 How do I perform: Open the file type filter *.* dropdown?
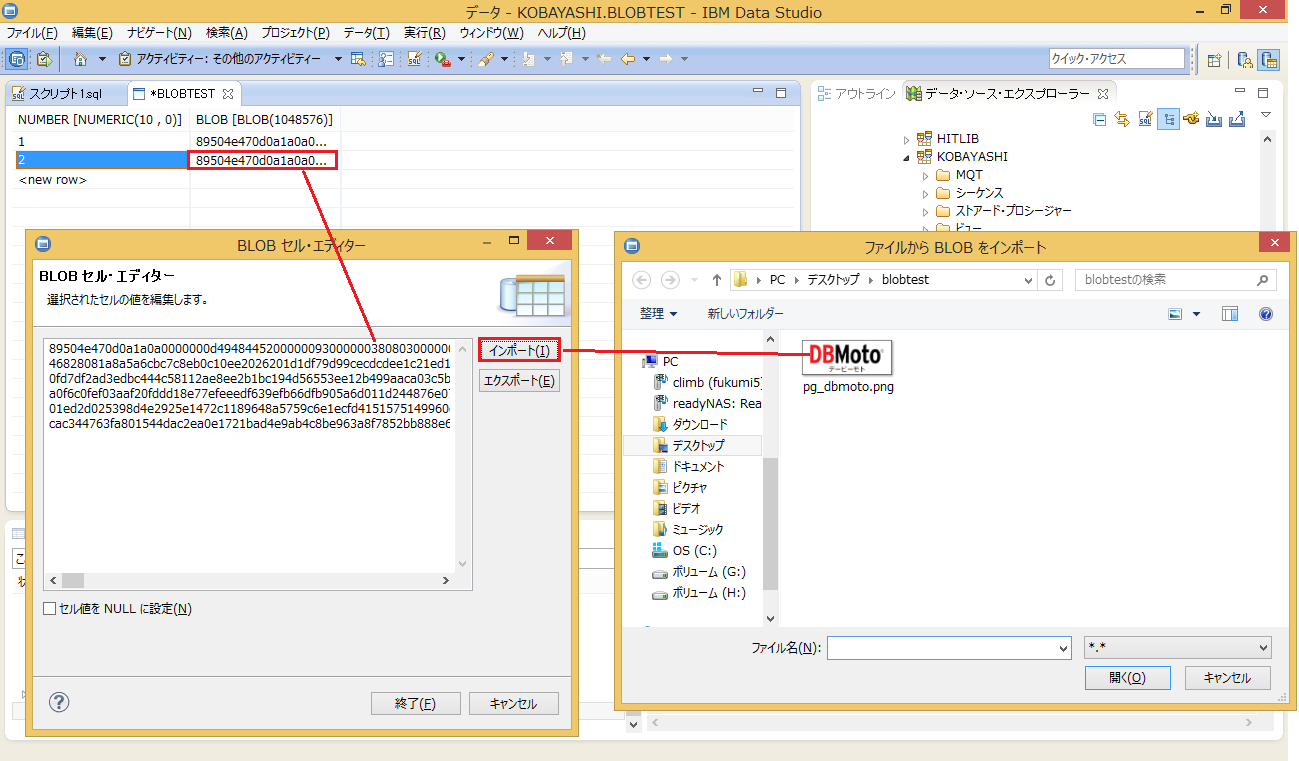pos(1177,648)
